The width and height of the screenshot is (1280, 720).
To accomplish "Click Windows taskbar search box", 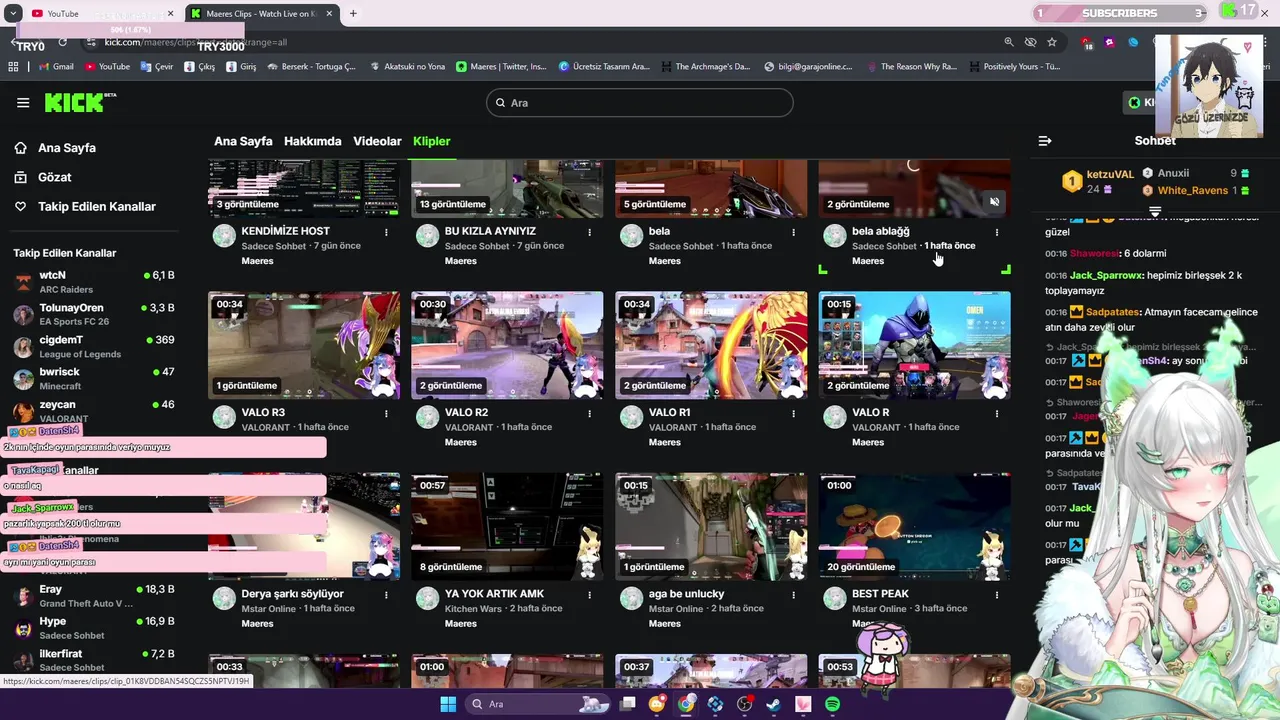I will click(538, 704).
